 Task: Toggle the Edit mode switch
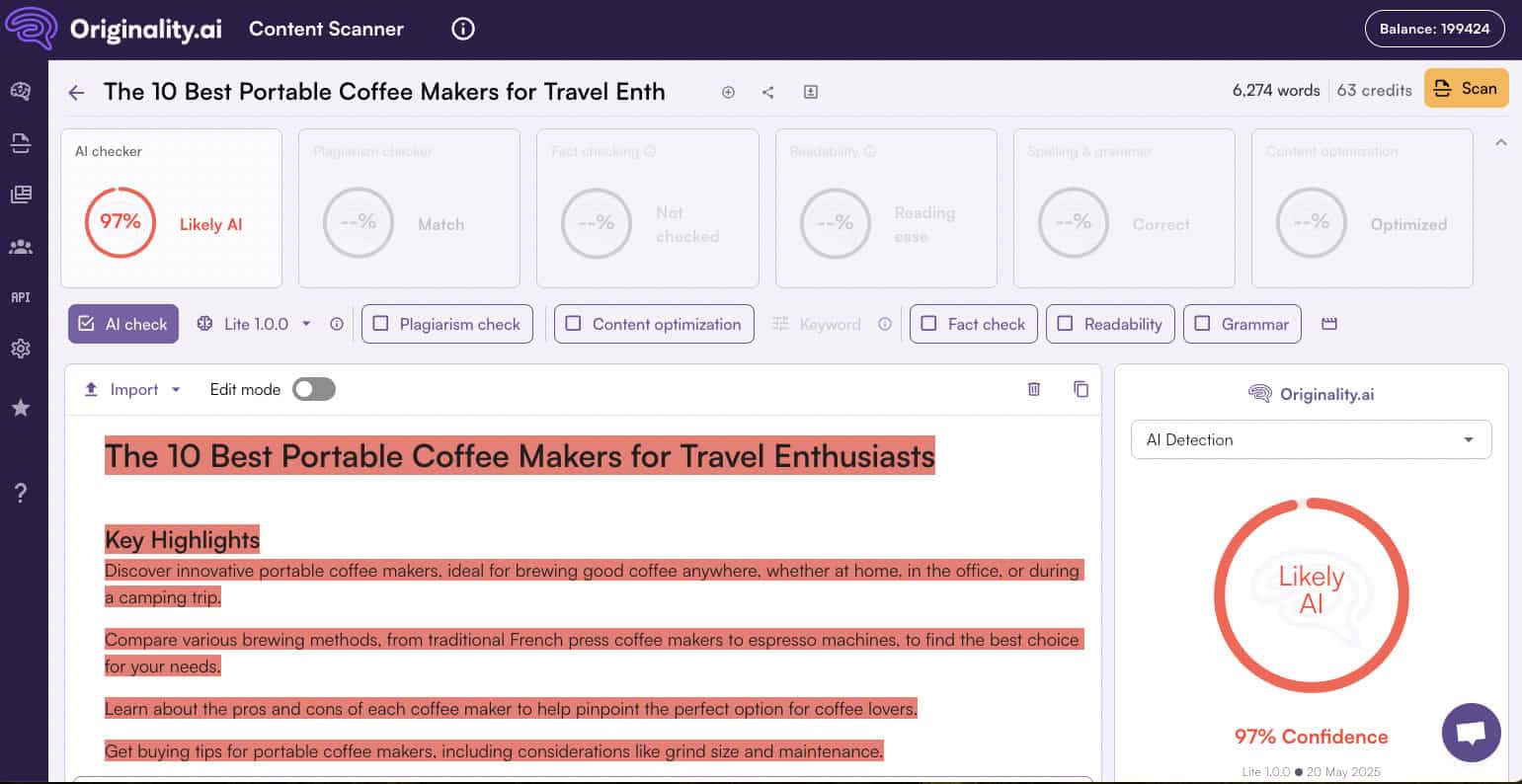(x=314, y=389)
